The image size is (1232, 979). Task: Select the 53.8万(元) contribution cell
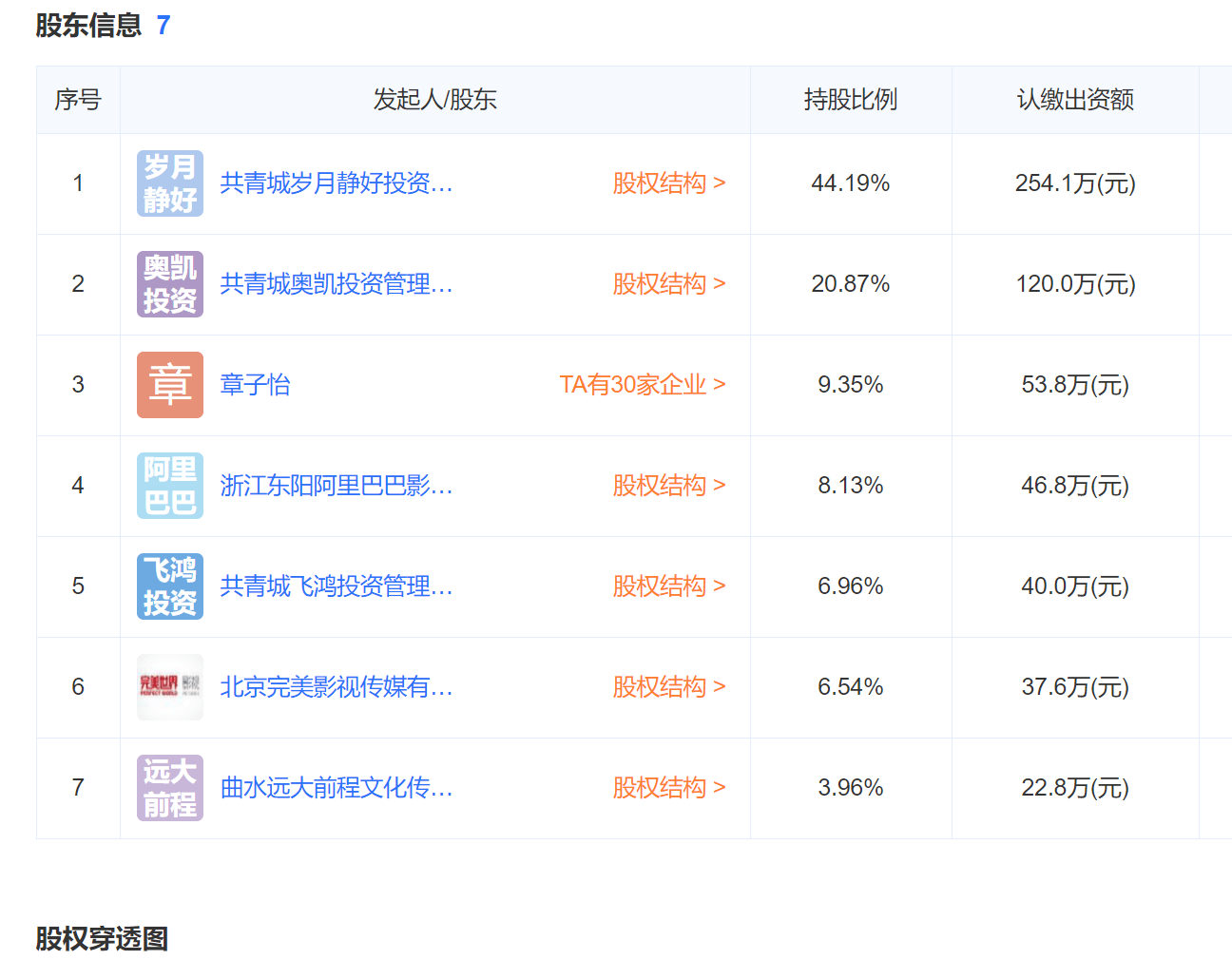[x=1075, y=385]
